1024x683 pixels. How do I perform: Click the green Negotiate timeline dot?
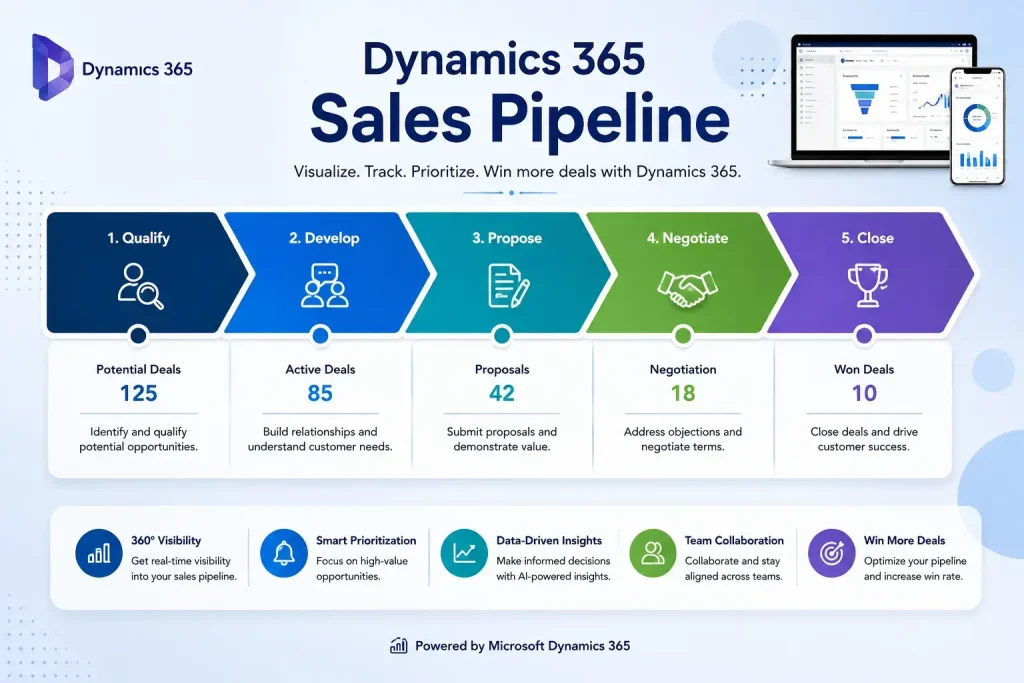683,336
